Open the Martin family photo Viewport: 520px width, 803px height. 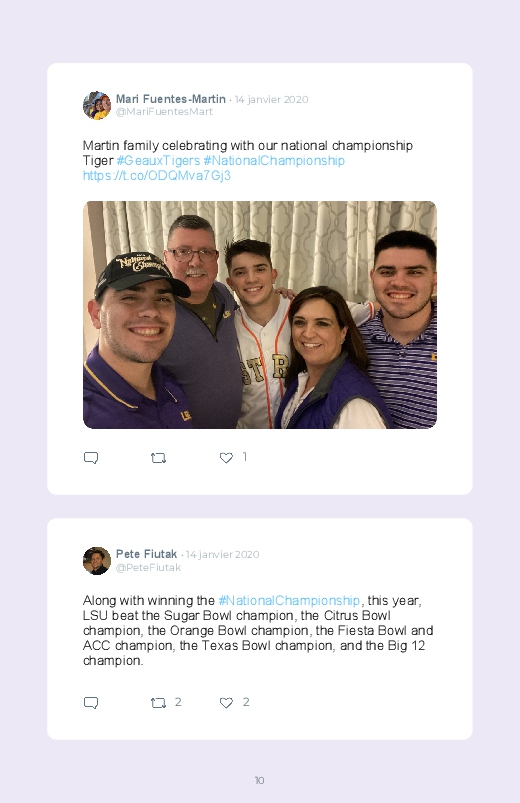pyautogui.click(x=260, y=315)
